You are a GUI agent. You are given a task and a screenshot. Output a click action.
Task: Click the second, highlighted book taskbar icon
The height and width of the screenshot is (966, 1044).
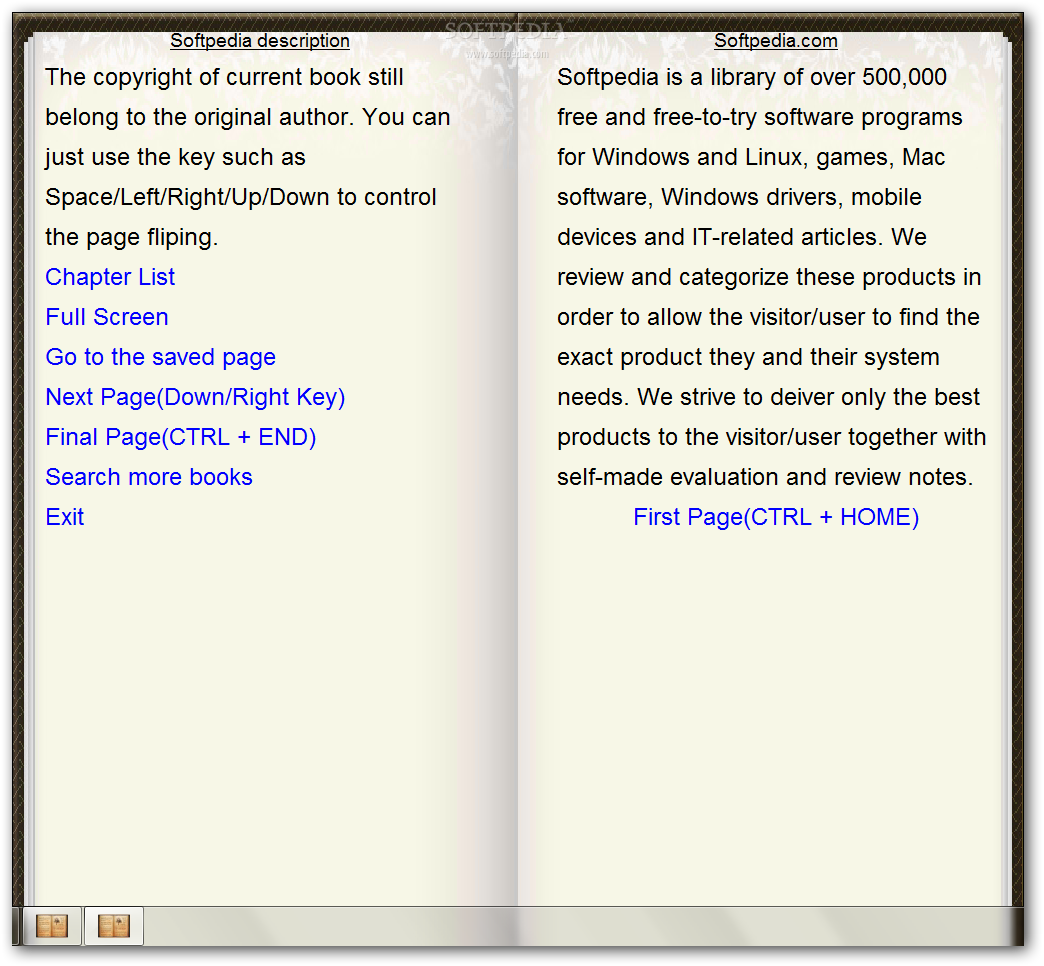tap(113, 926)
